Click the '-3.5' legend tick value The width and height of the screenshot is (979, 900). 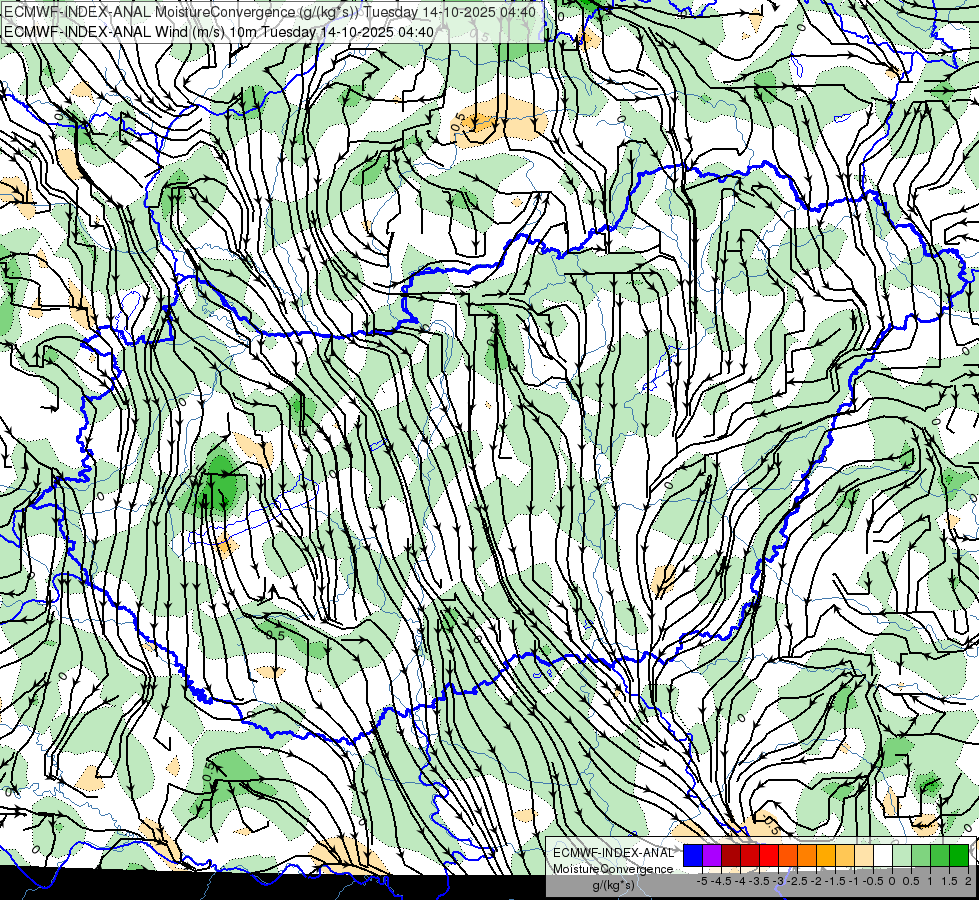pos(759,881)
